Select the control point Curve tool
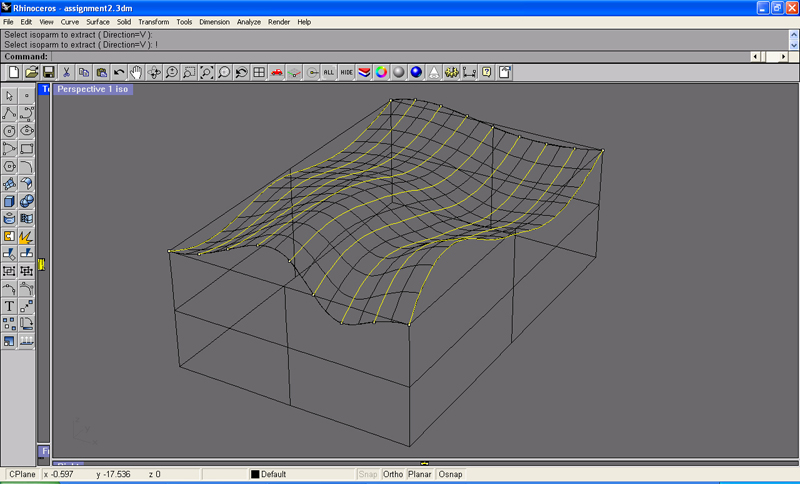 point(27,113)
